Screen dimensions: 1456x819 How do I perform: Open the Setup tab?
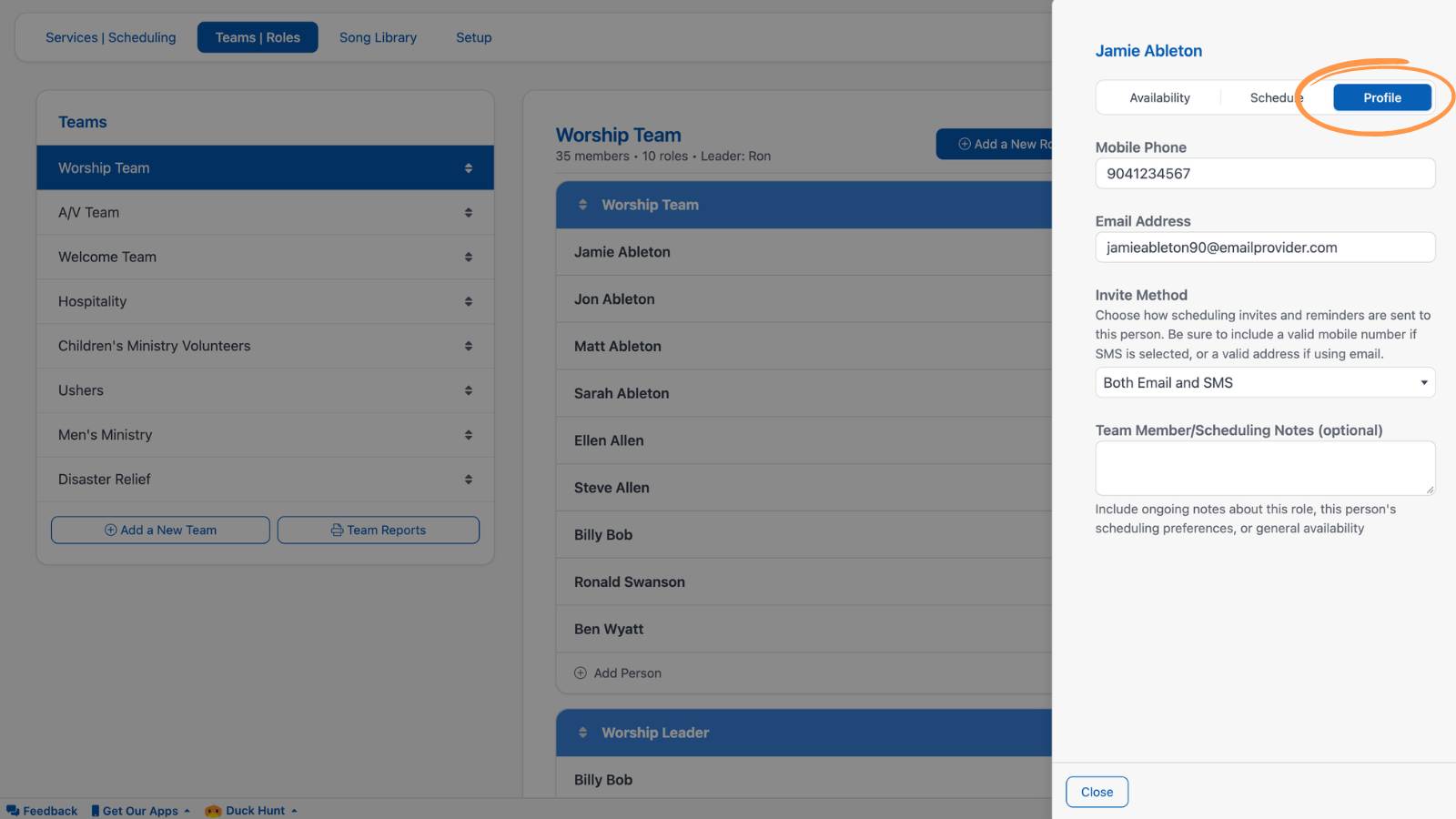[473, 37]
